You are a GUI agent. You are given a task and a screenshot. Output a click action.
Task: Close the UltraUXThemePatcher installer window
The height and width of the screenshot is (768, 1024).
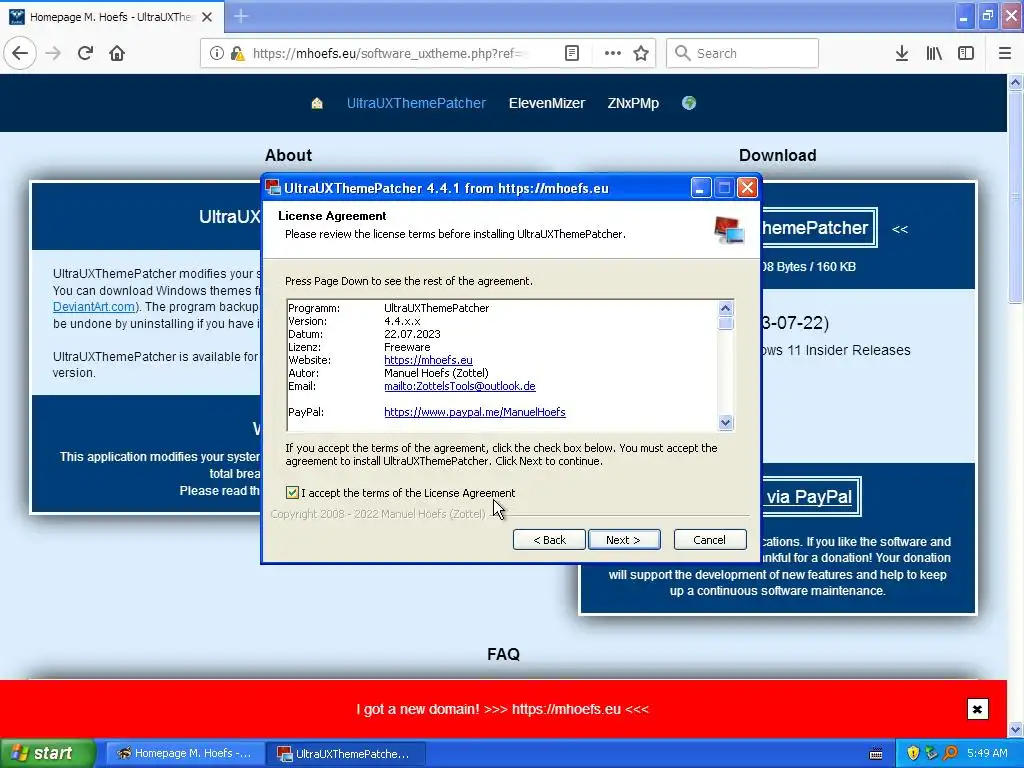click(x=747, y=188)
